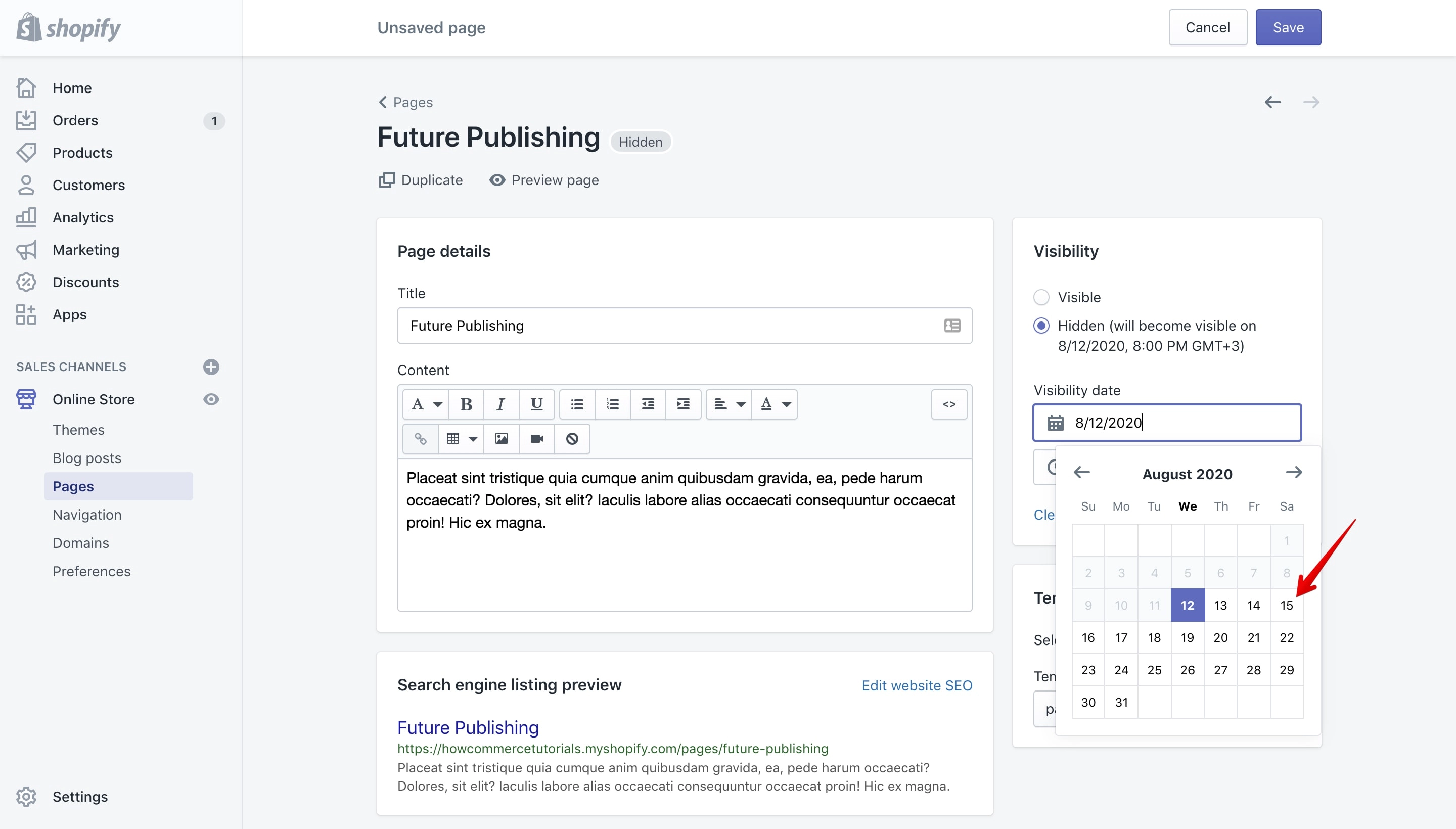Go to previous page with left arrow

pos(1272,102)
